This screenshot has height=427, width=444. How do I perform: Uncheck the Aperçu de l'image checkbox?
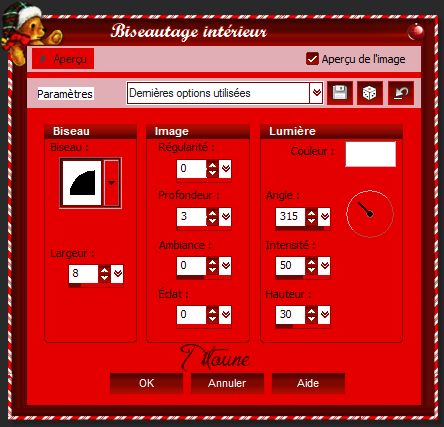[x=312, y=59]
